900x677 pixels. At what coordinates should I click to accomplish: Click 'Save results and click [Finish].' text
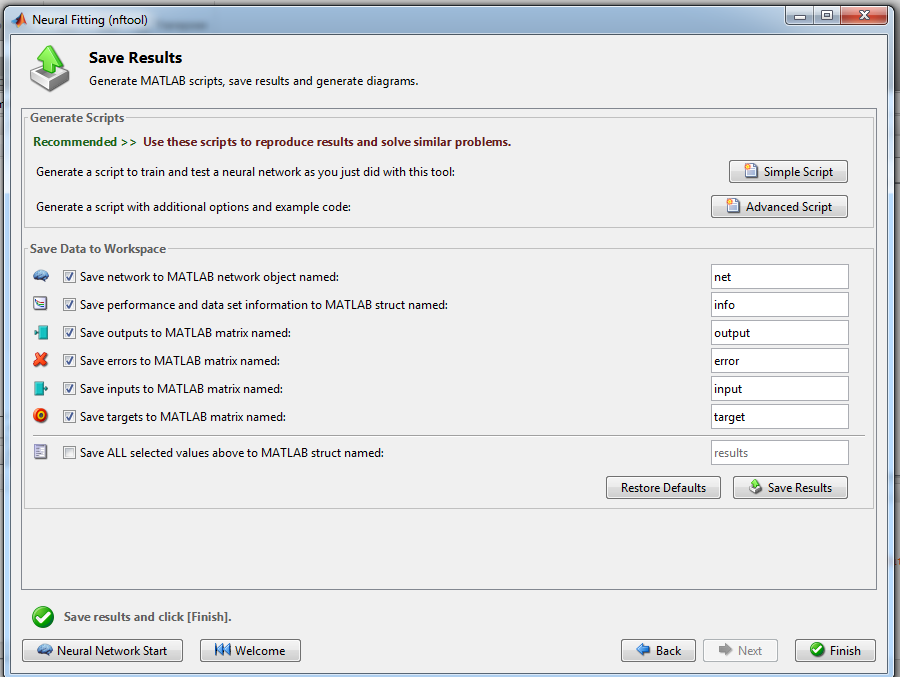coord(148,617)
